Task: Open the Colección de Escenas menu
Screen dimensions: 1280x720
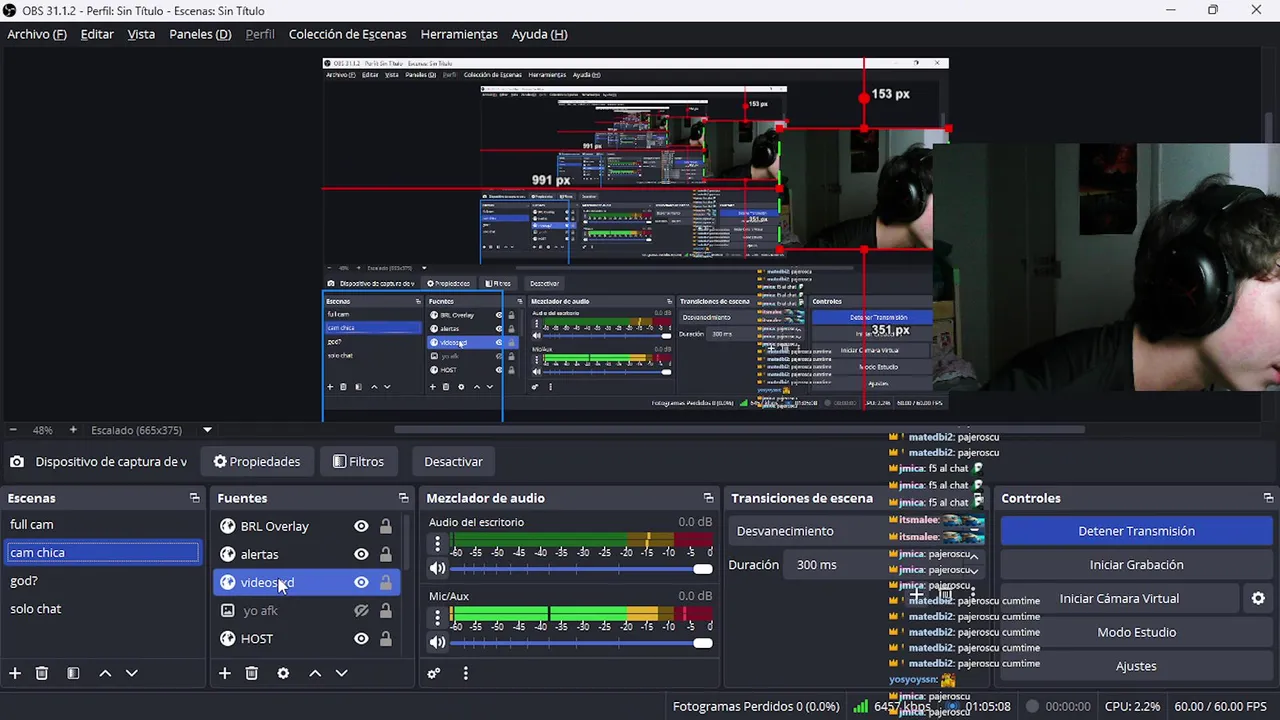Action: 347,34
